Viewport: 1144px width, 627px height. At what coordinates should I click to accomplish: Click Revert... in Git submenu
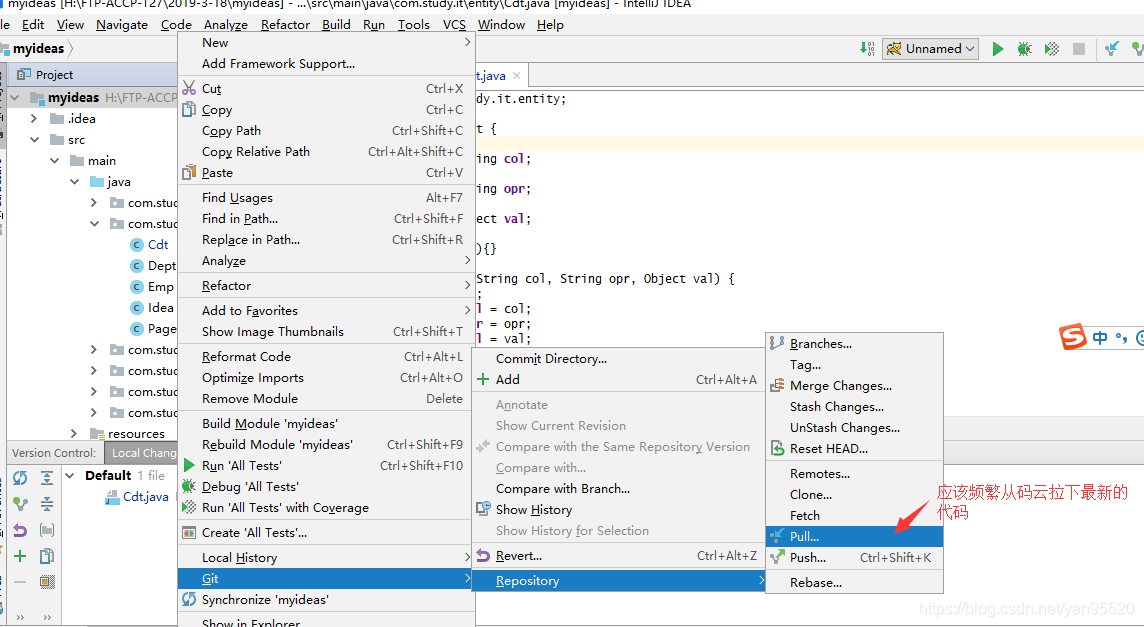(x=619, y=556)
